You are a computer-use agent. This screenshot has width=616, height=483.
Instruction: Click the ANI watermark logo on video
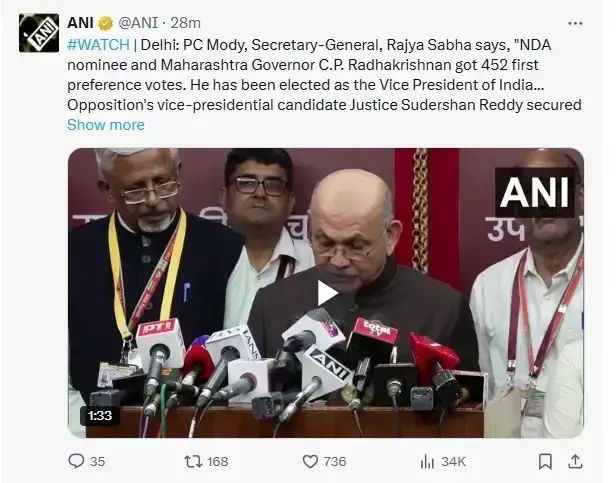click(534, 192)
